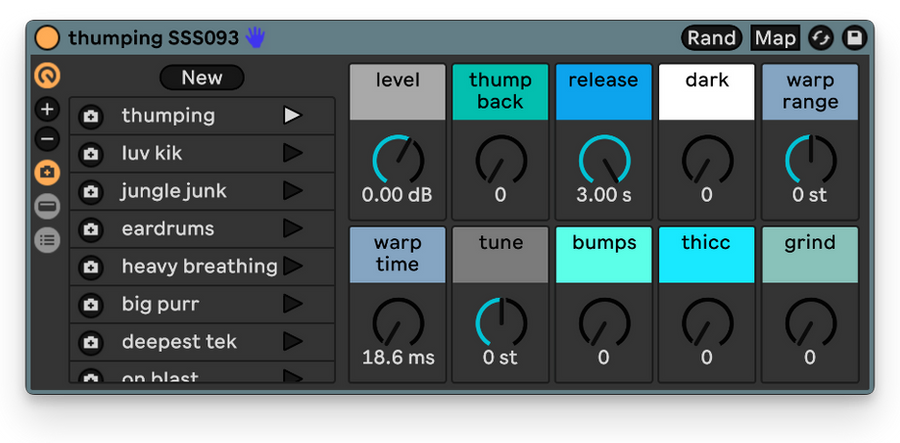Enable the Map mode button
Screen dimensions: 900x443
[775, 38]
